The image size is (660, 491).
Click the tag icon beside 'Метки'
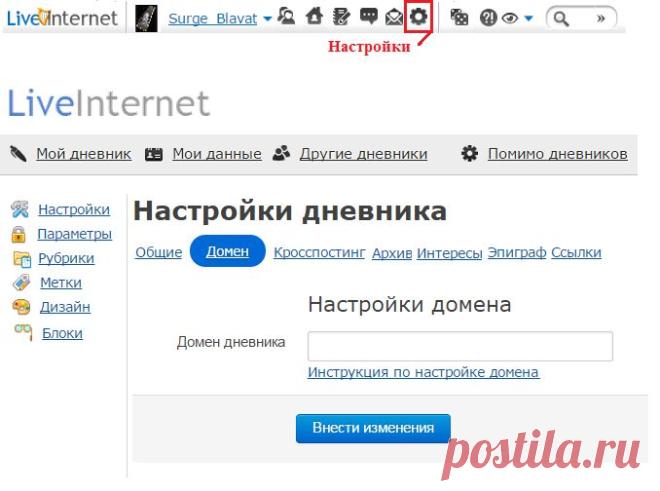point(21,282)
